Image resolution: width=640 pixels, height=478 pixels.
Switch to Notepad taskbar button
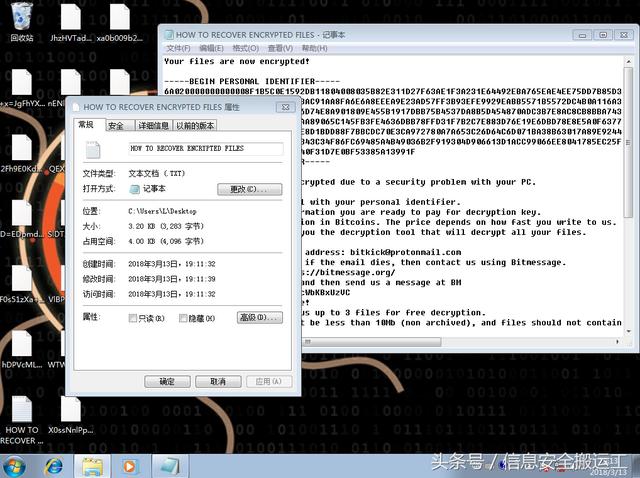169,467
